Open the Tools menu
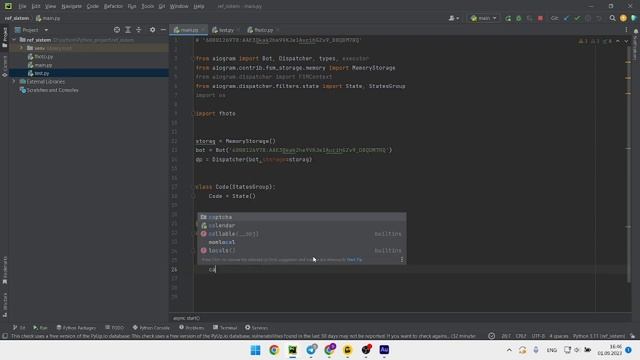This screenshot has height=360, width=640. point(148,6)
